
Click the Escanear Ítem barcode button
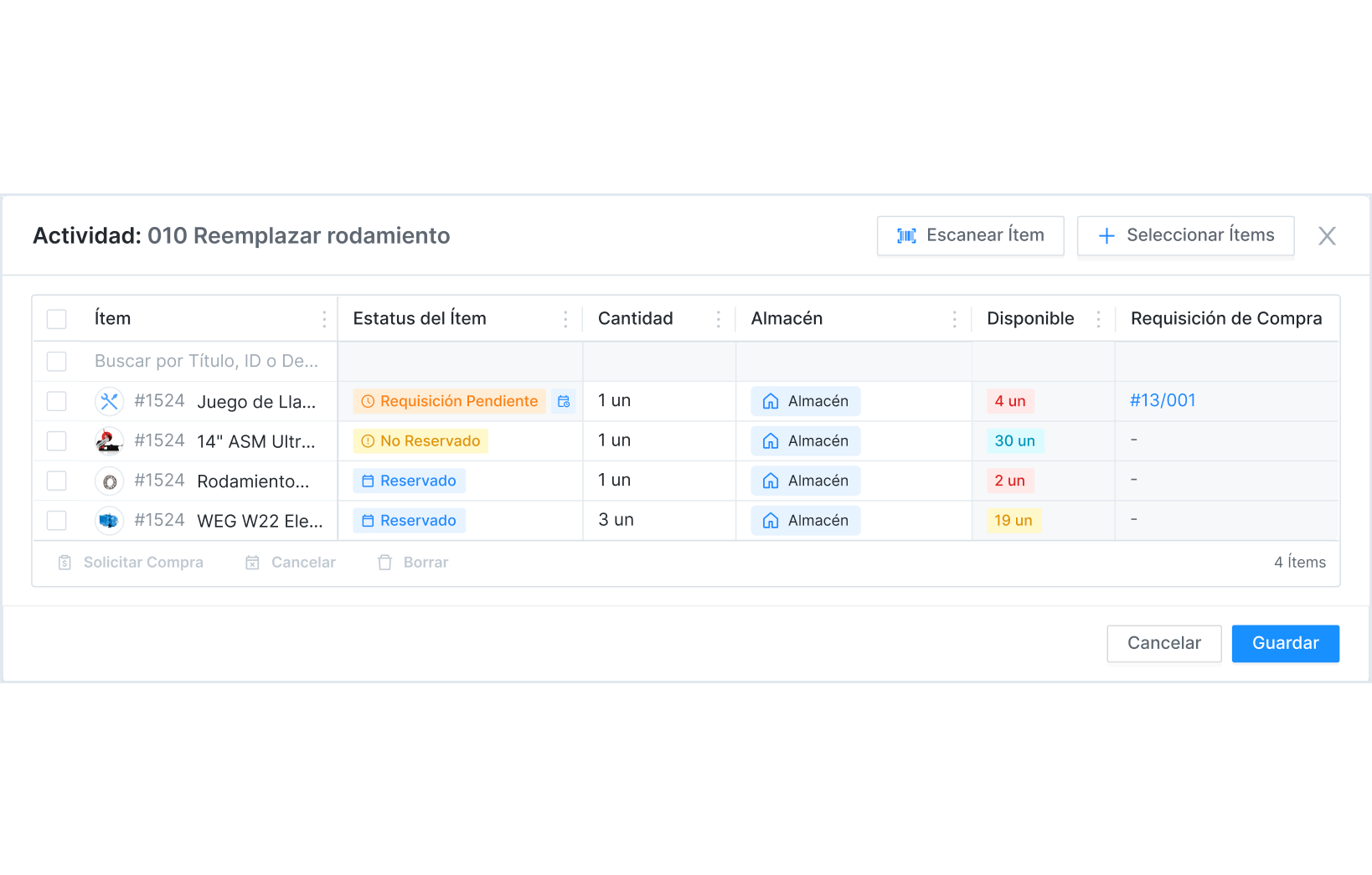click(970, 235)
